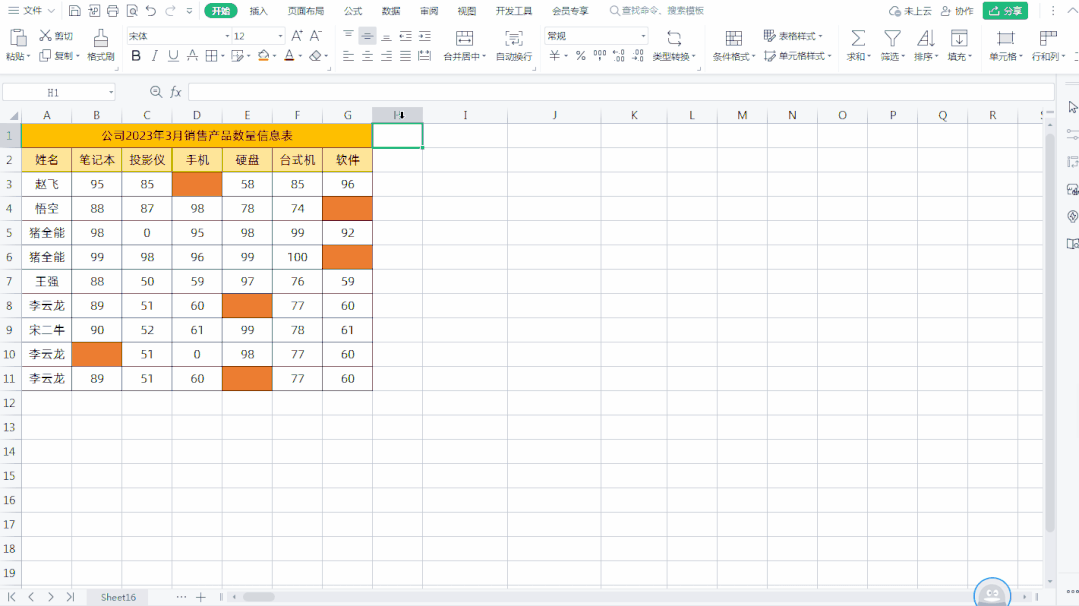
Task: Click the decrease indent icon
Action: [405, 36]
